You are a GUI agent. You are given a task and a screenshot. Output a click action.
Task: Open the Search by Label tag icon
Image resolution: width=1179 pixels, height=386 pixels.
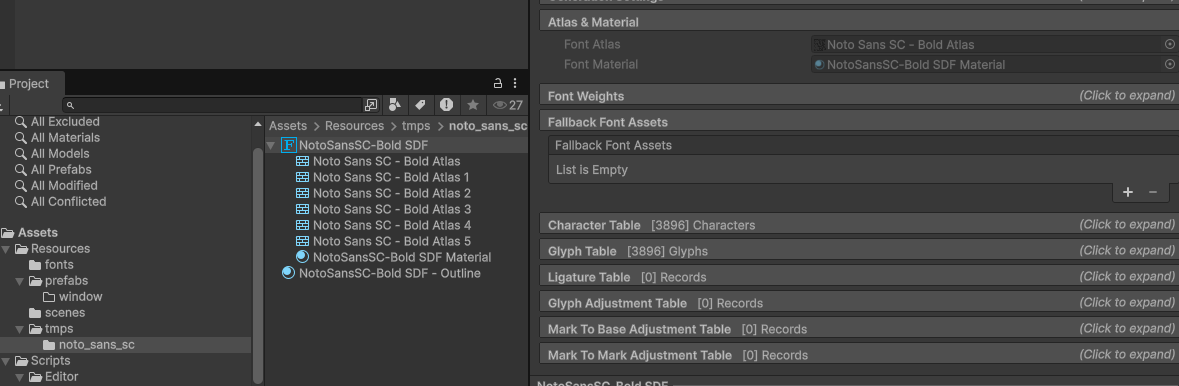pyautogui.click(x=420, y=105)
